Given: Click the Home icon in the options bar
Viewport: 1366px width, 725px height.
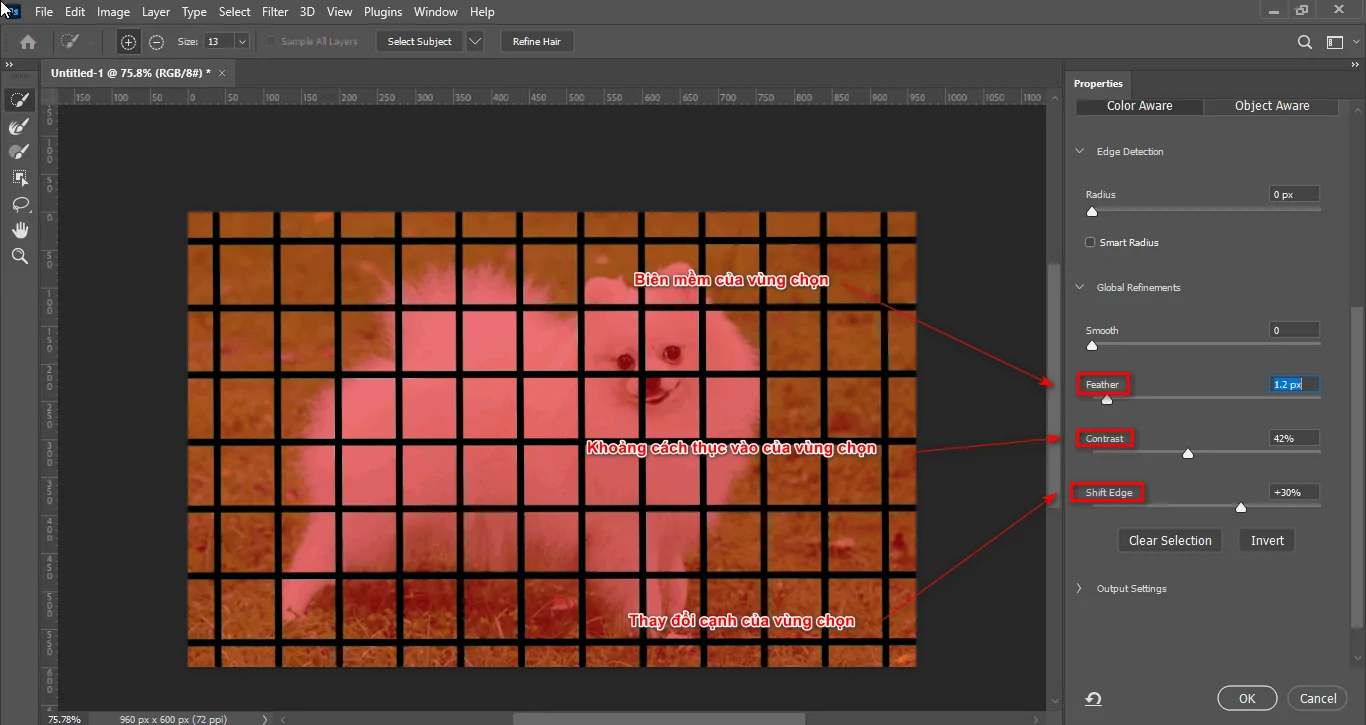Looking at the screenshot, I should click(x=27, y=42).
